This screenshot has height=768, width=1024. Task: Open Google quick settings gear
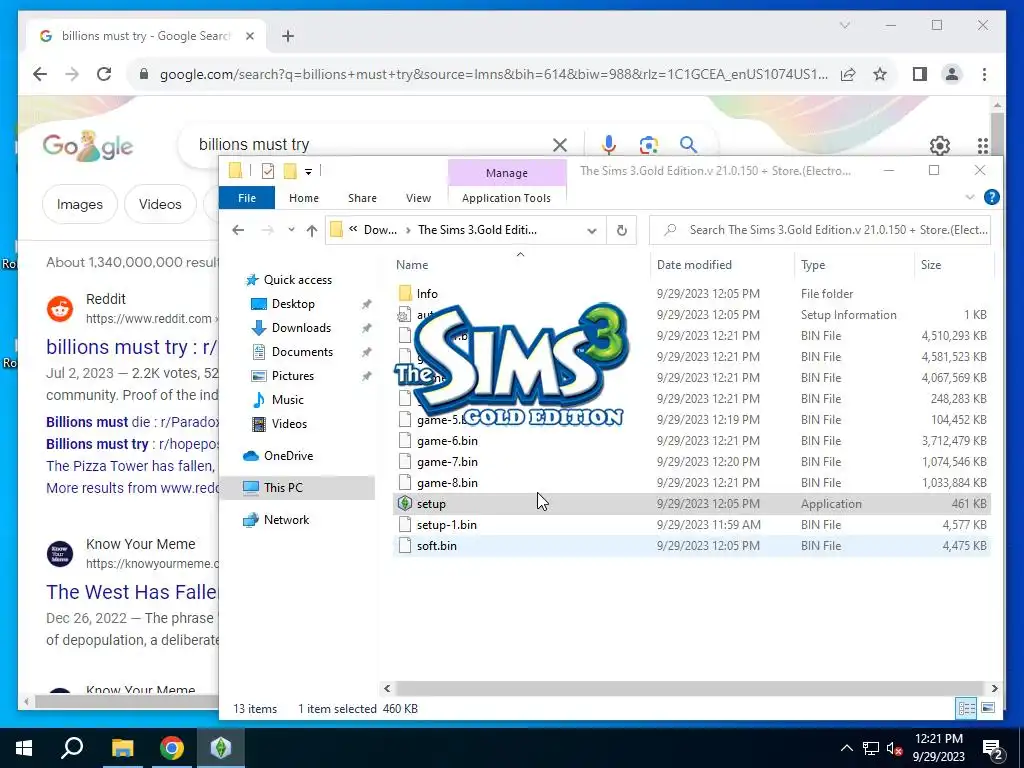pyautogui.click(x=940, y=145)
